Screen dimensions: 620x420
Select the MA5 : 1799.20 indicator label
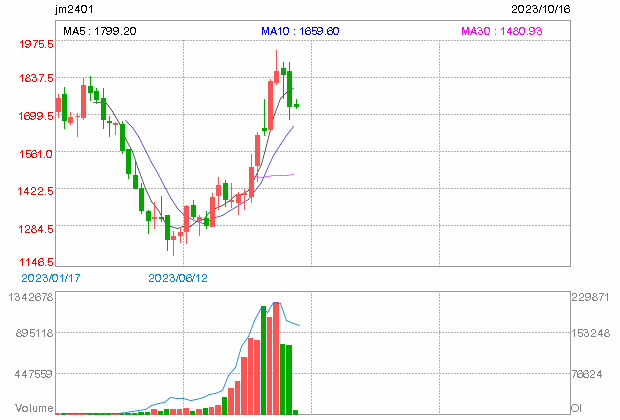[100, 31]
